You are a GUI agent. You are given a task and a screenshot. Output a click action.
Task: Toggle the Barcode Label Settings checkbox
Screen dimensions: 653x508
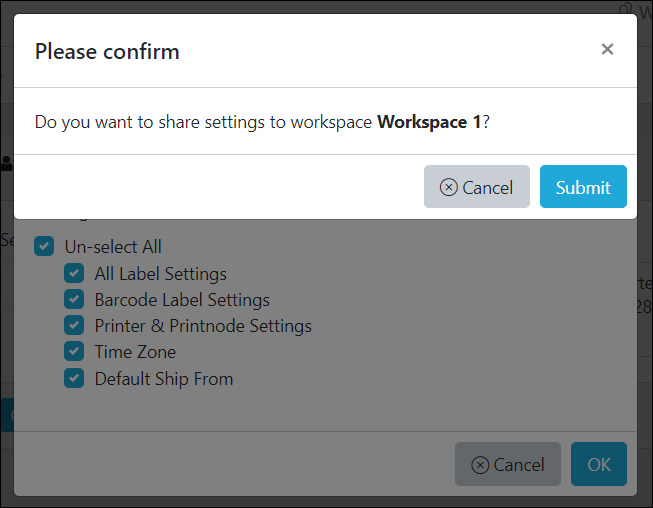(74, 299)
